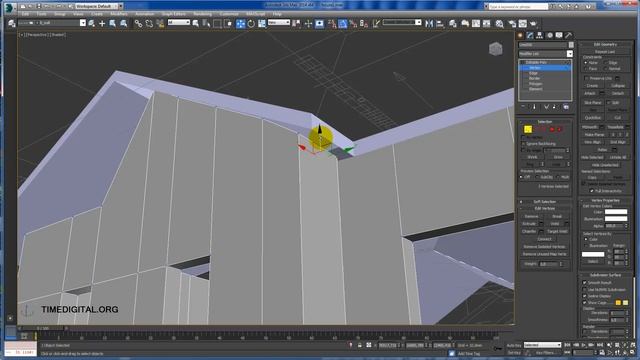Select Edge level in modifier stack
Viewport: 640px width, 360px height.
coord(533,73)
